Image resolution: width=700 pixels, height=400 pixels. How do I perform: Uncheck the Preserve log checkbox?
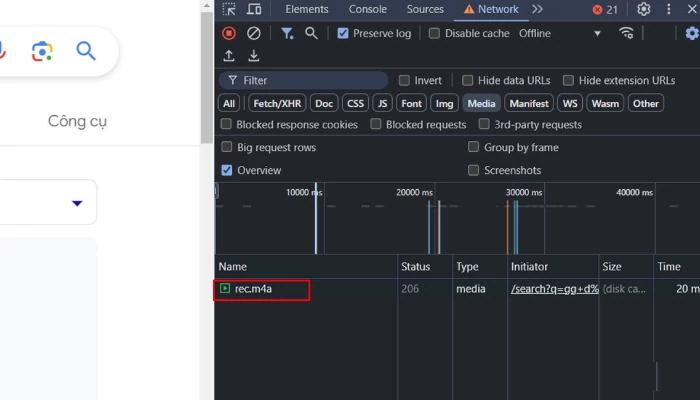(343, 33)
